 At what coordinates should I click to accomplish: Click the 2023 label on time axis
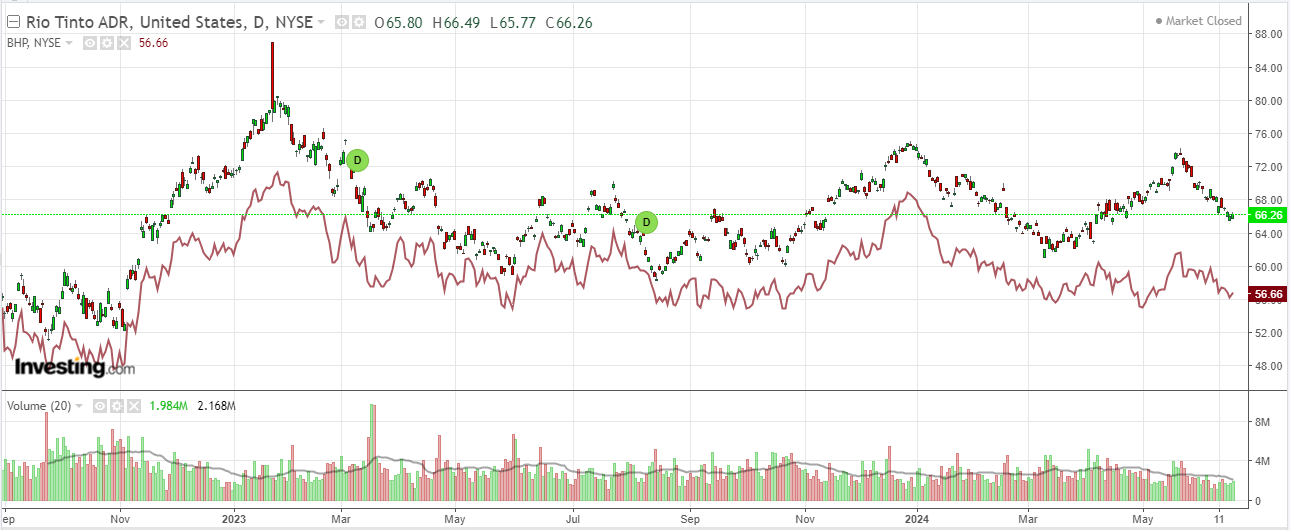pyautogui.click(x=234, y=519)
